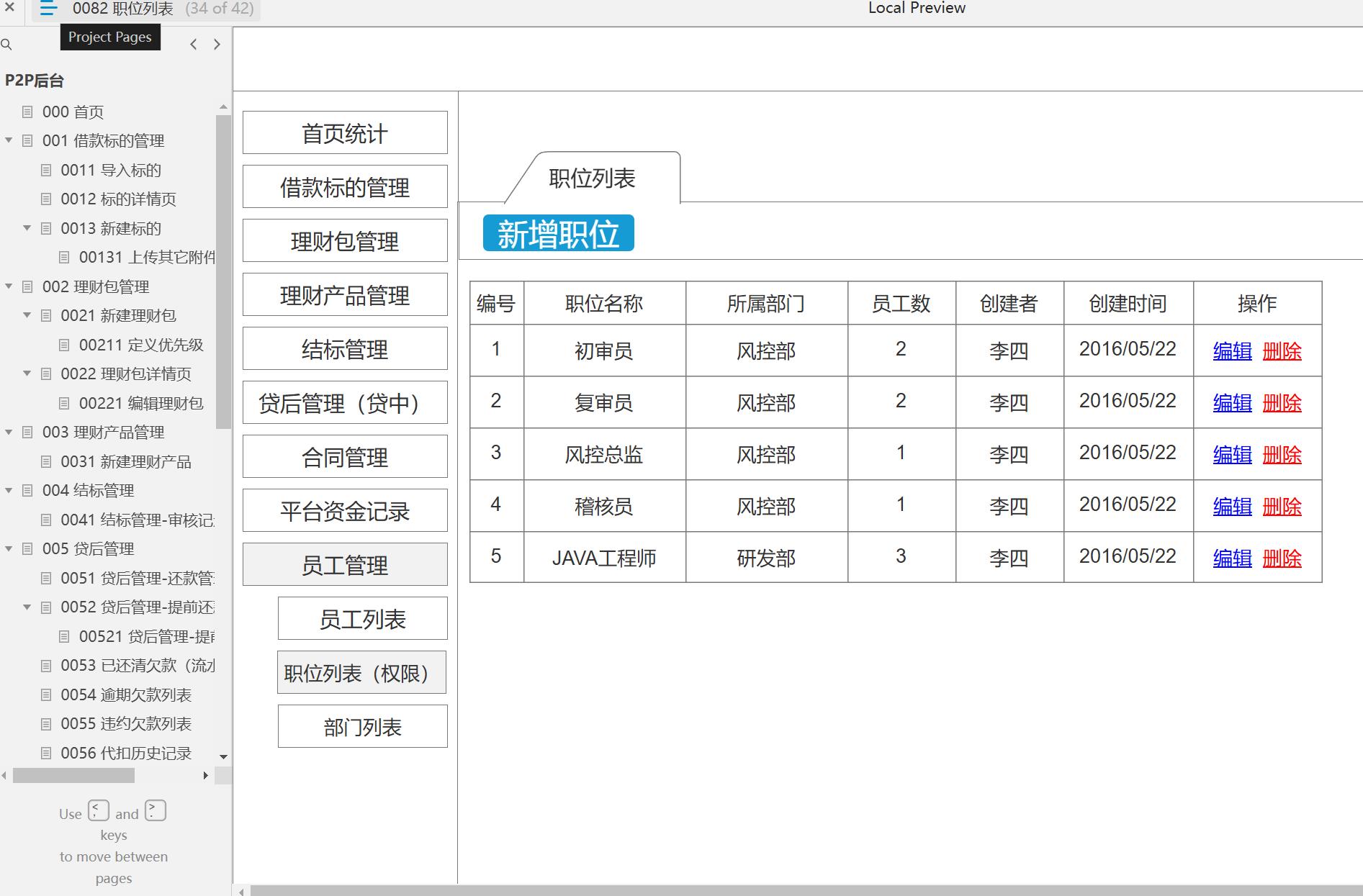Click the 新增职位 button
This screenshot has width=1363, height=896.
pos(558,233)
